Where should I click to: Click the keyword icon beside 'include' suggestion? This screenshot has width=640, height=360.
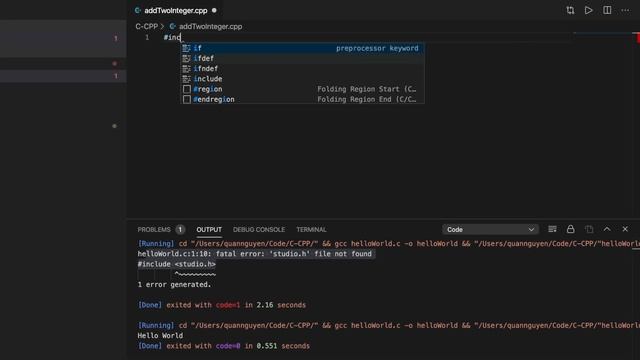[x=187, y=79]
